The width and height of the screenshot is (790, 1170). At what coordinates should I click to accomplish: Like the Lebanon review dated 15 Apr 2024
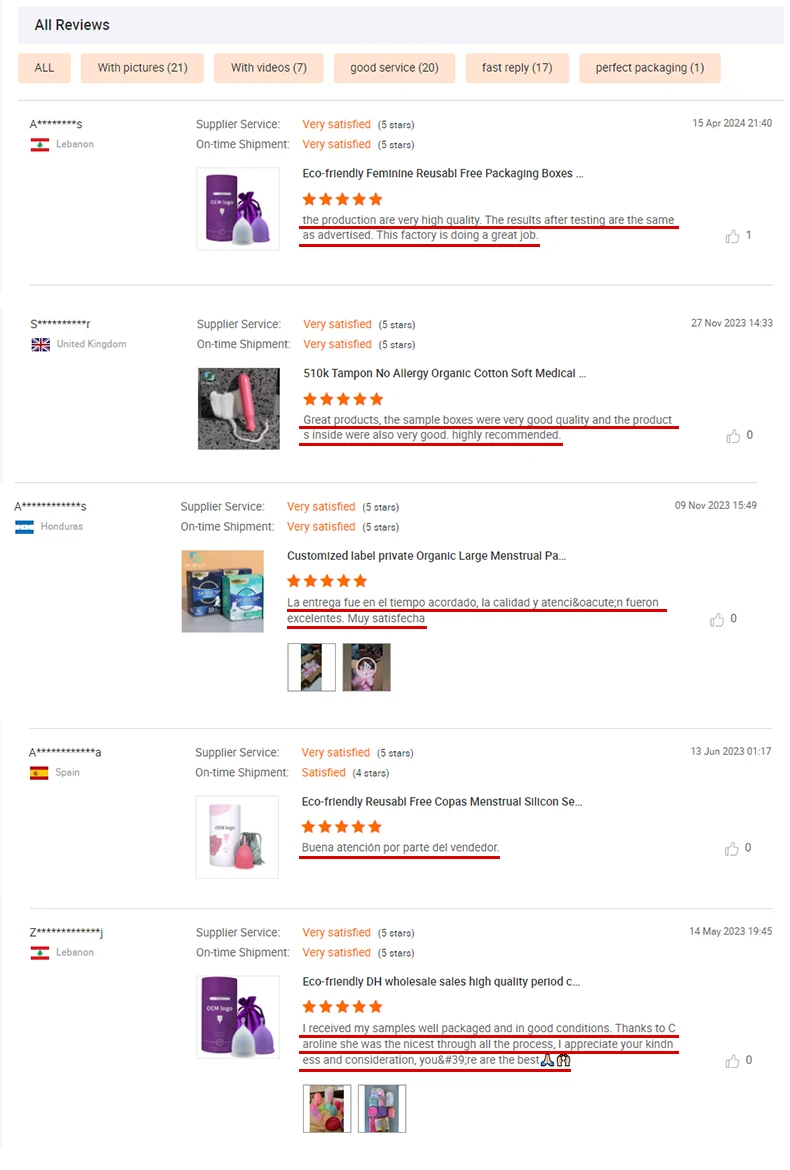pyautogui.click(x=733, y=237)
